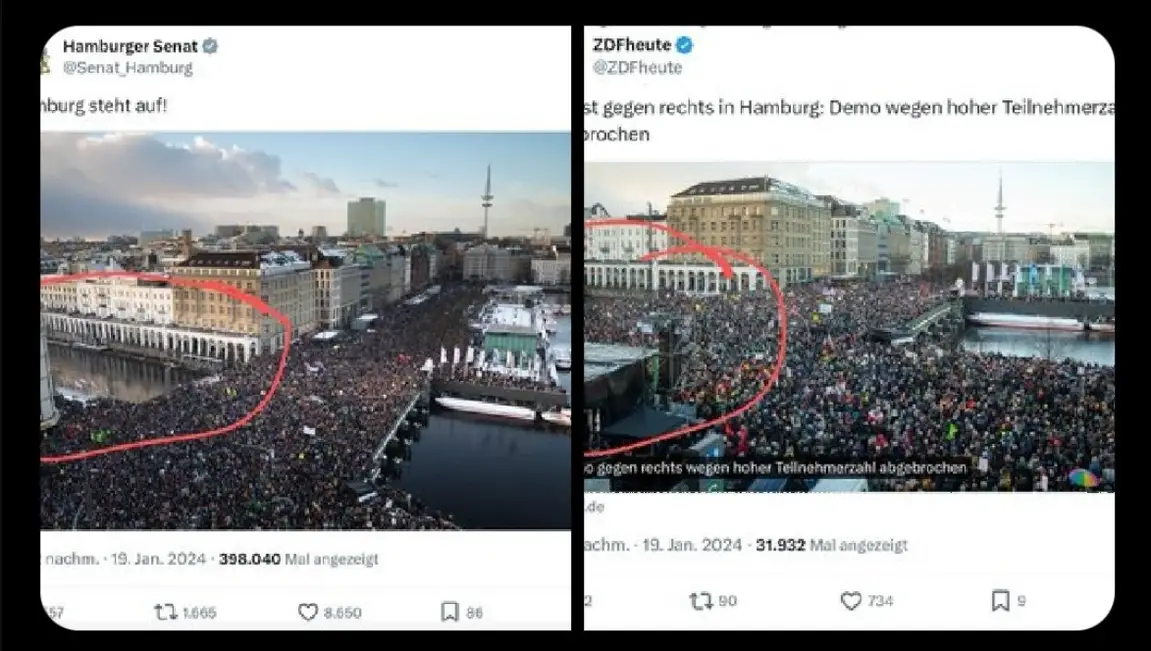The height and width of the screenshot is (651, 1151).
Task: Click the ZDFheute article headline caption
Action: click(x=776, y=468)
